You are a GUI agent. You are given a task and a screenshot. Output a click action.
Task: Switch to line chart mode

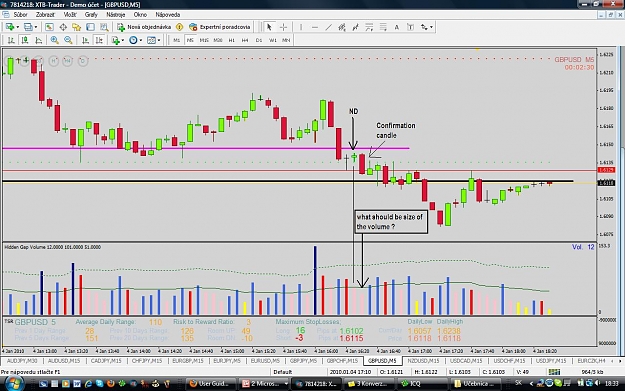[x=38, y=40]
